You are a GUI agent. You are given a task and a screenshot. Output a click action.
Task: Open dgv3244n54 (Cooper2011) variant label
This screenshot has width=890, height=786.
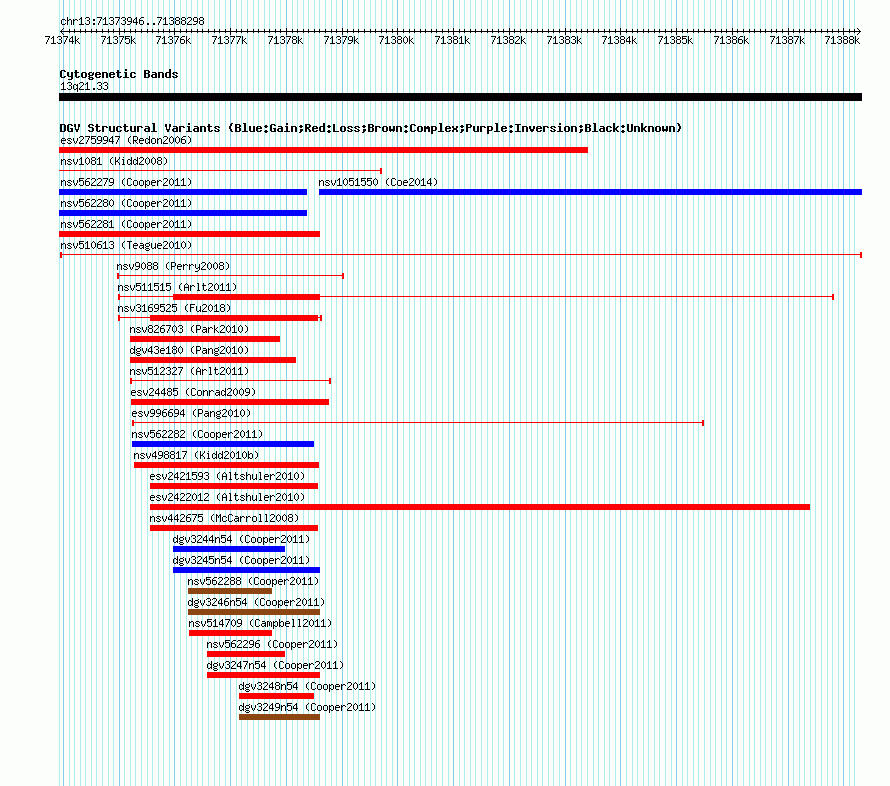[241, 539]
